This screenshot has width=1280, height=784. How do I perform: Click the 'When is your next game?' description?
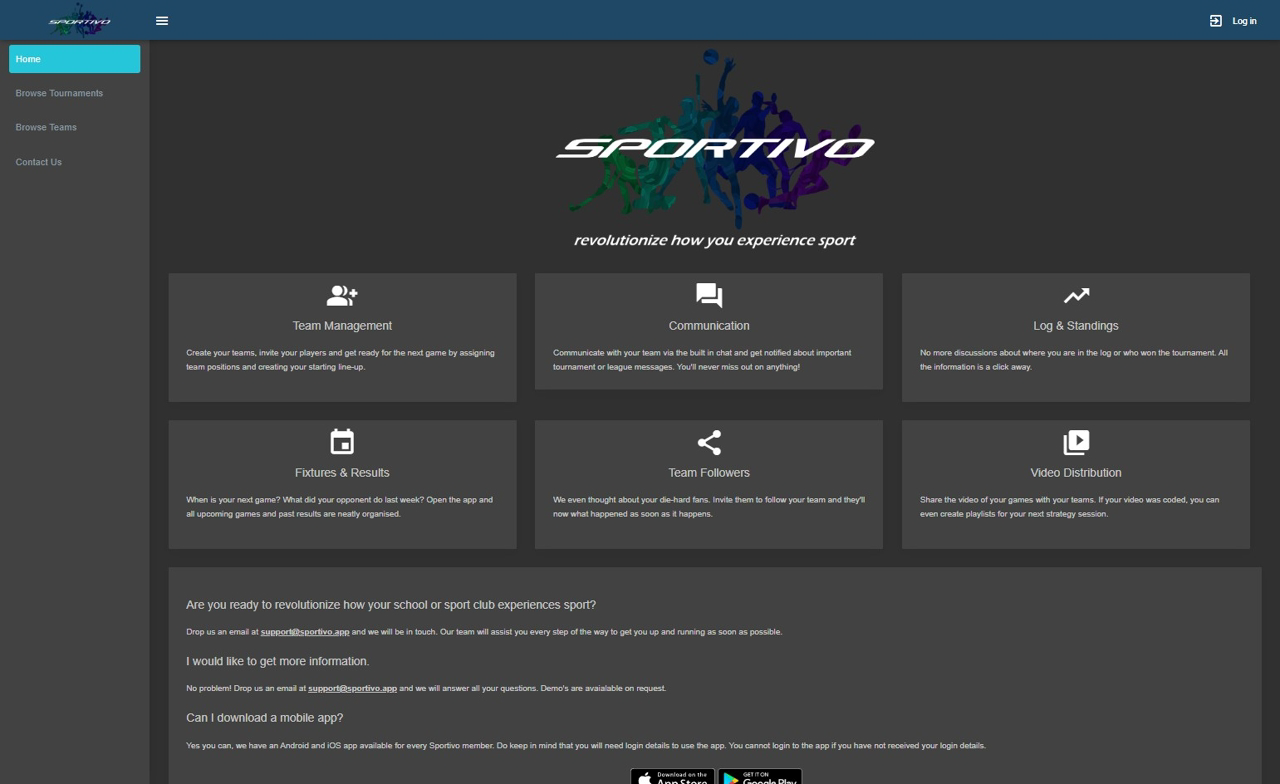339,507
